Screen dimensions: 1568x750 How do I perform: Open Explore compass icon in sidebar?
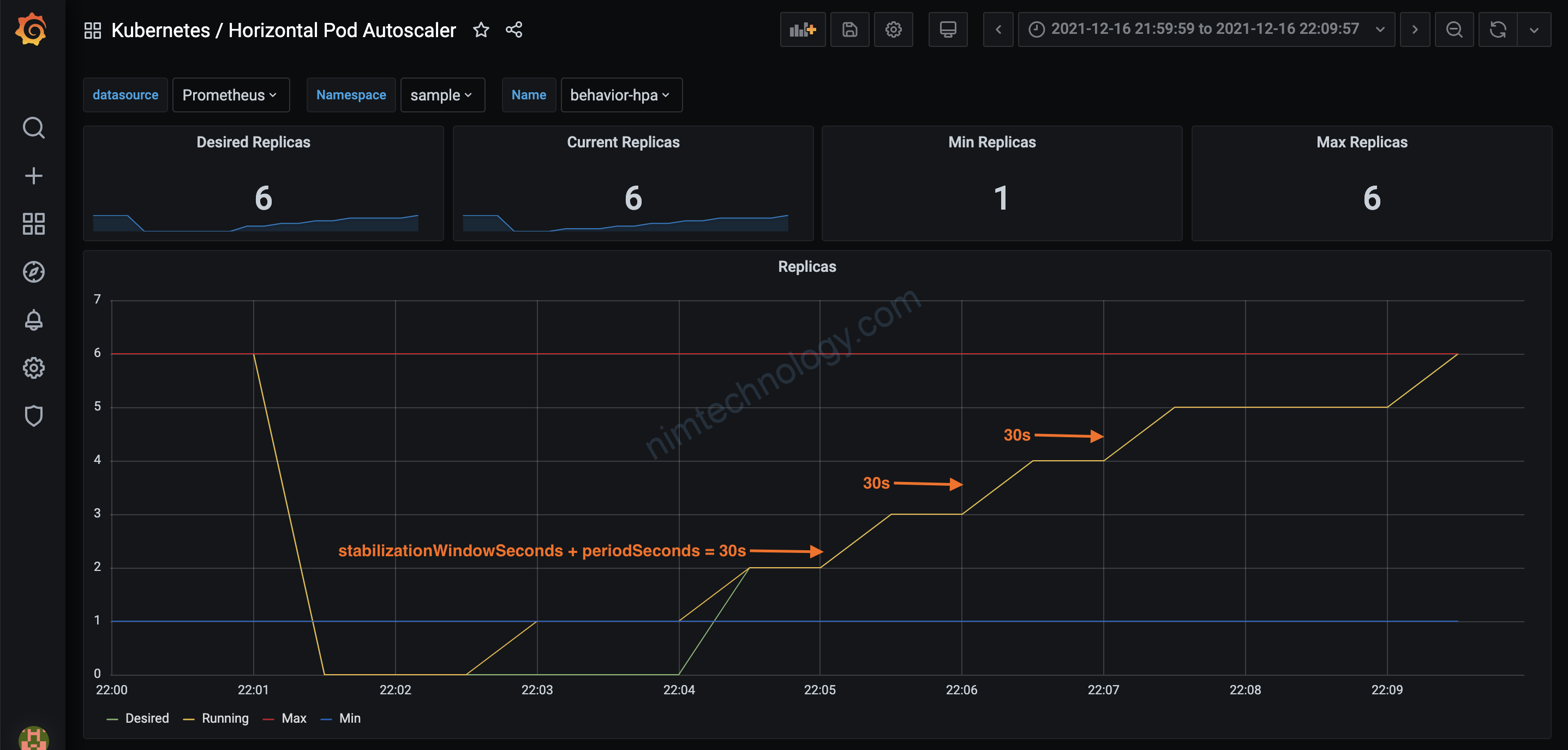[33, 271]
